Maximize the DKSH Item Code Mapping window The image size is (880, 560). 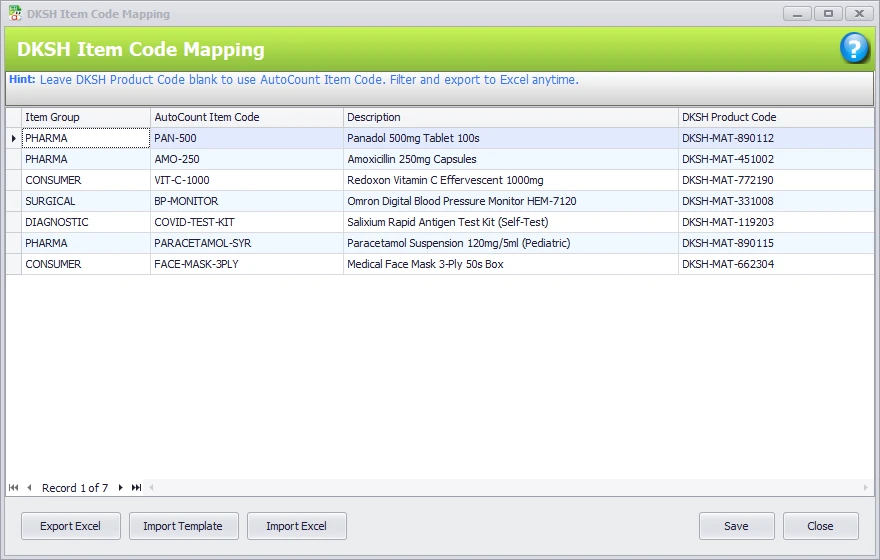click(x=828, y=13)
